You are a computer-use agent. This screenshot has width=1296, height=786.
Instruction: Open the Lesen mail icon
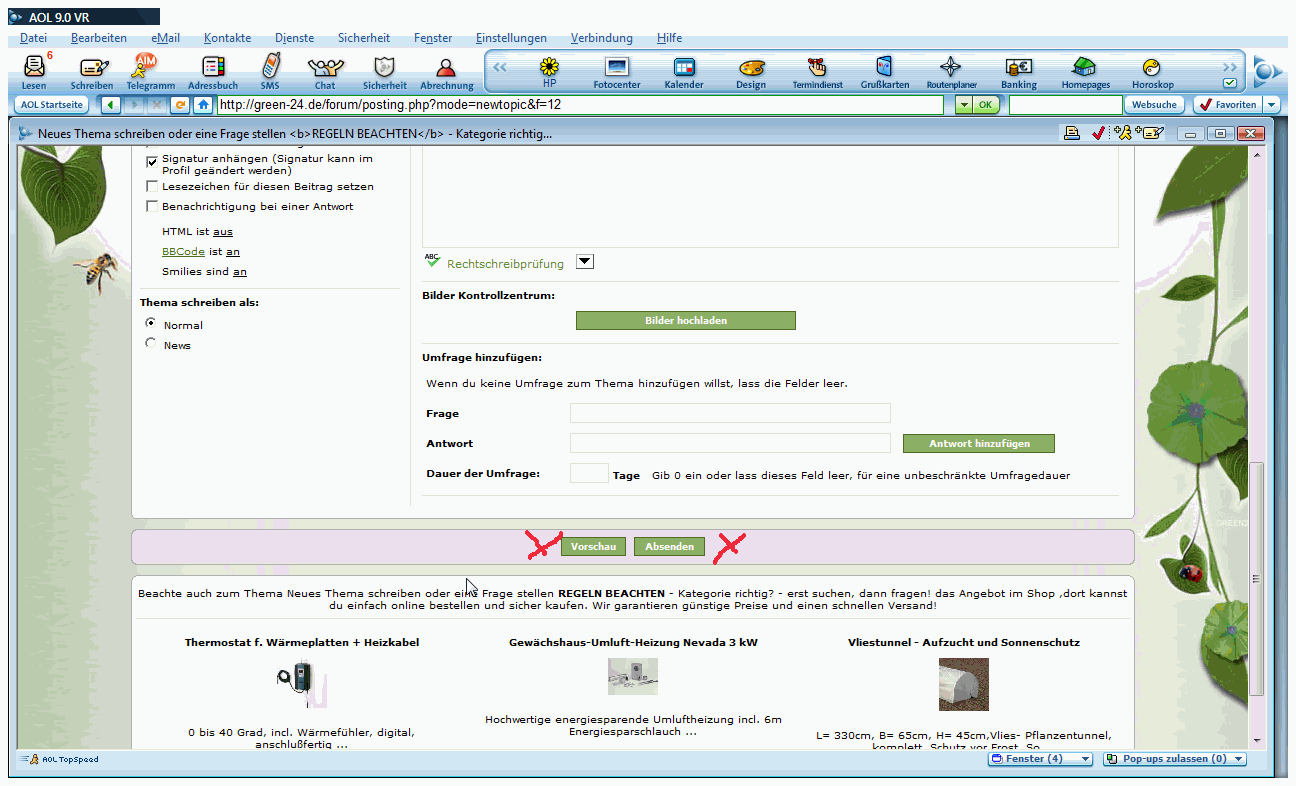tap(34, 69)
